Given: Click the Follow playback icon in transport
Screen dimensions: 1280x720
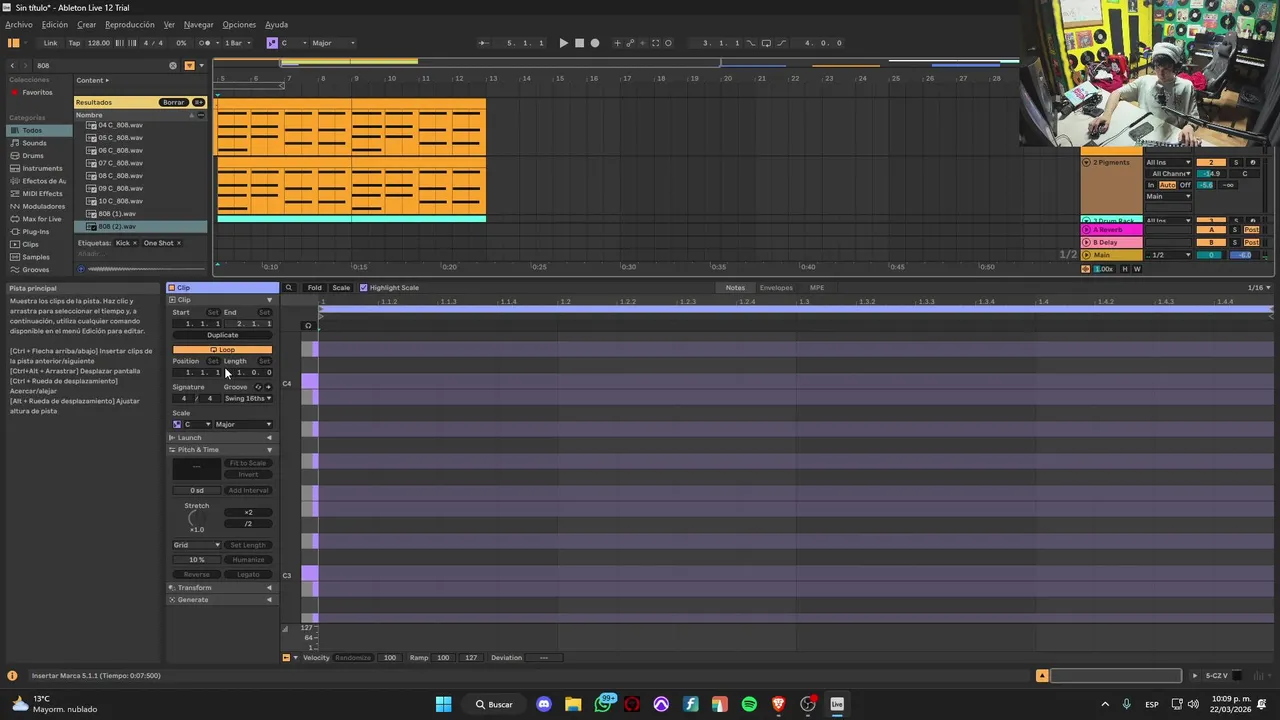Looking at the screenshot, I should pos(484,43).
